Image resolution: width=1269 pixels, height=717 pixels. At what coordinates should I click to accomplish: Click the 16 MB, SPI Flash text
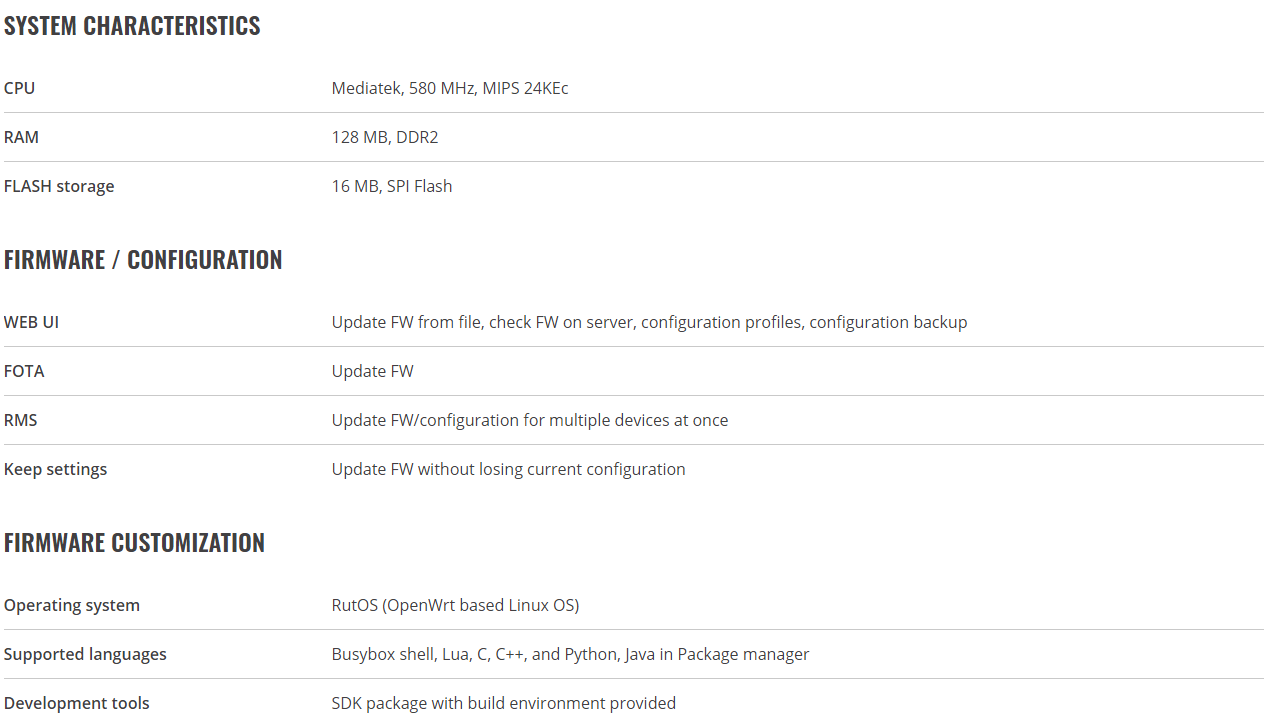click(x=392, y=186)
